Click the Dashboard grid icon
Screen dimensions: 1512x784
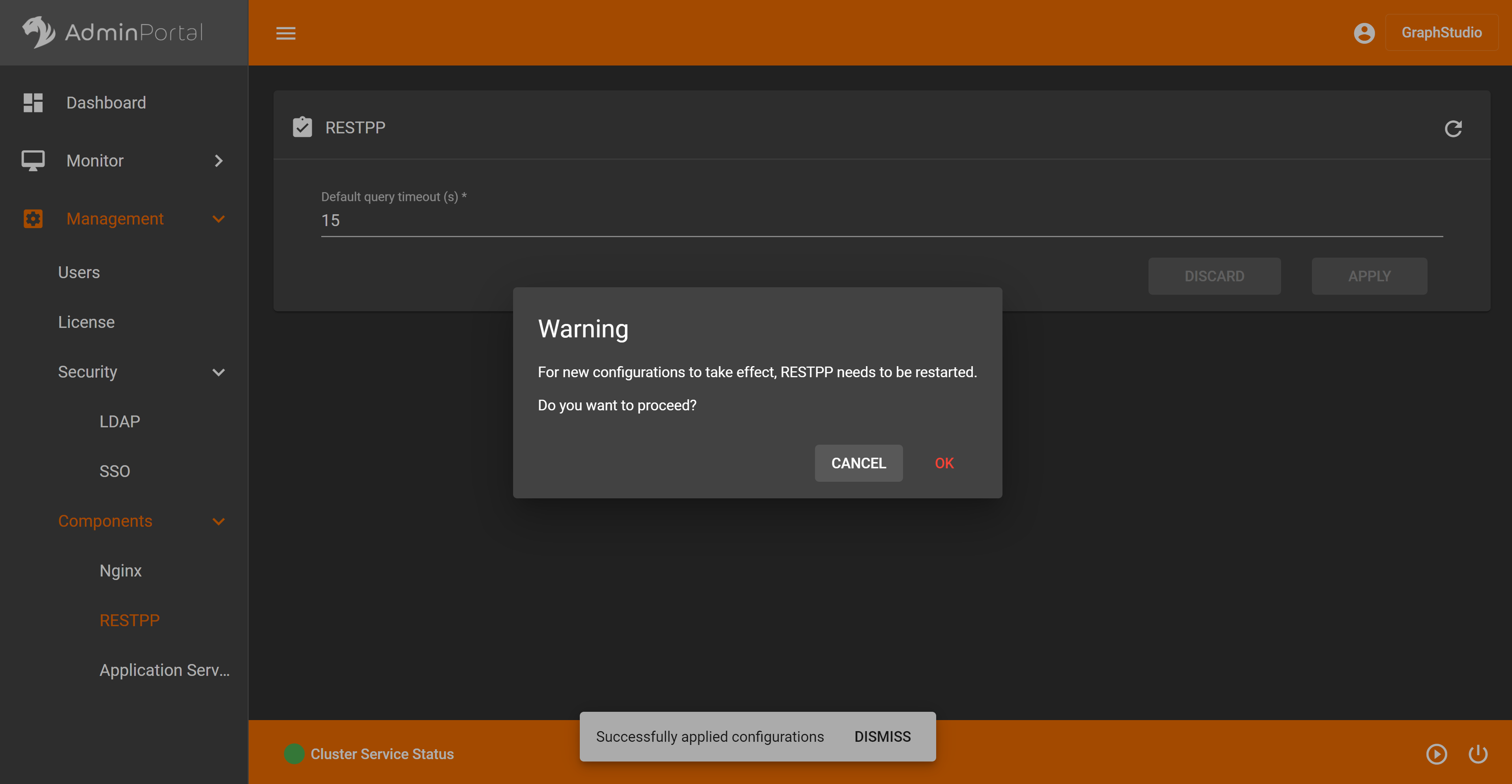(x=33, y=103)
